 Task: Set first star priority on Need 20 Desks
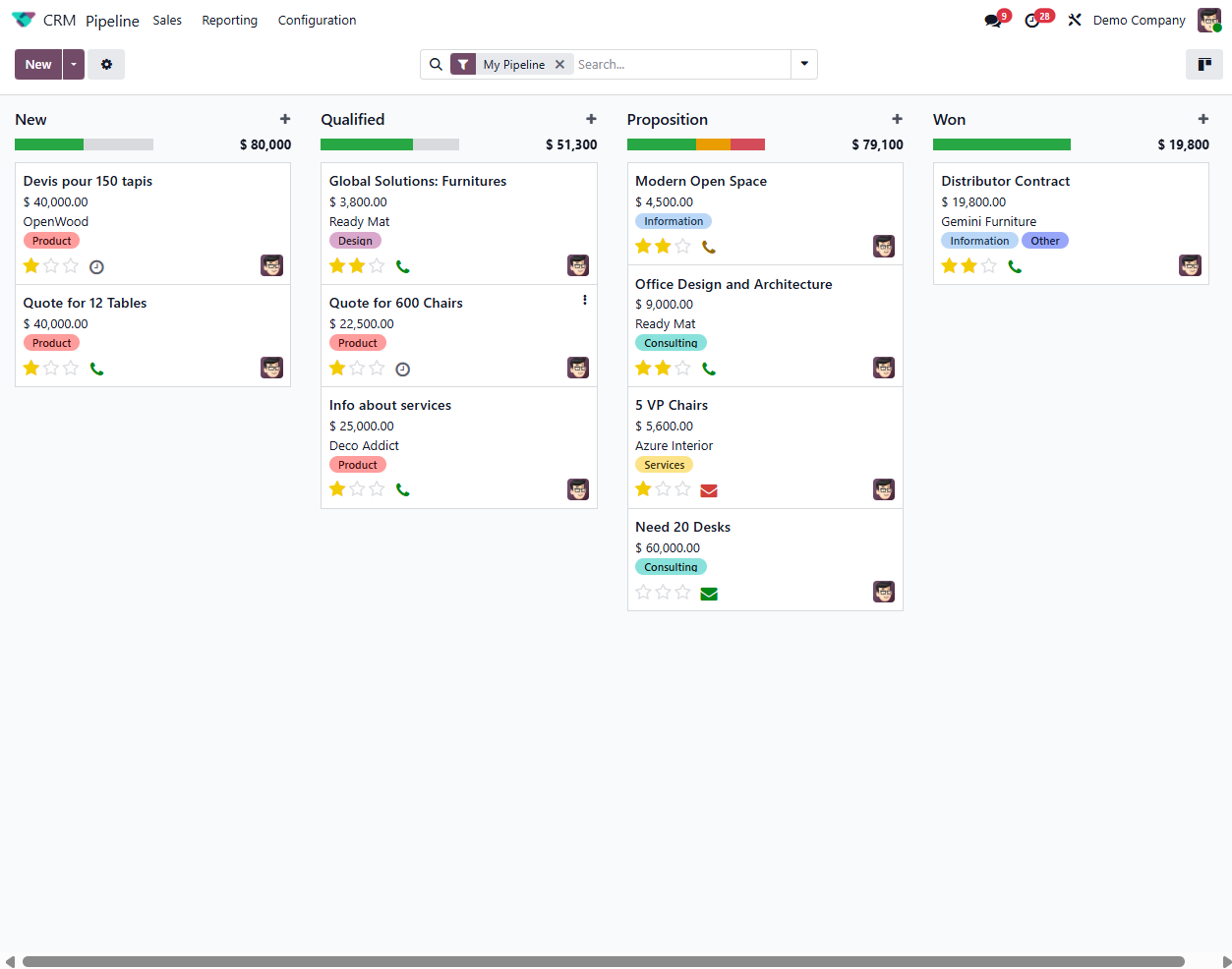[643, 593]
